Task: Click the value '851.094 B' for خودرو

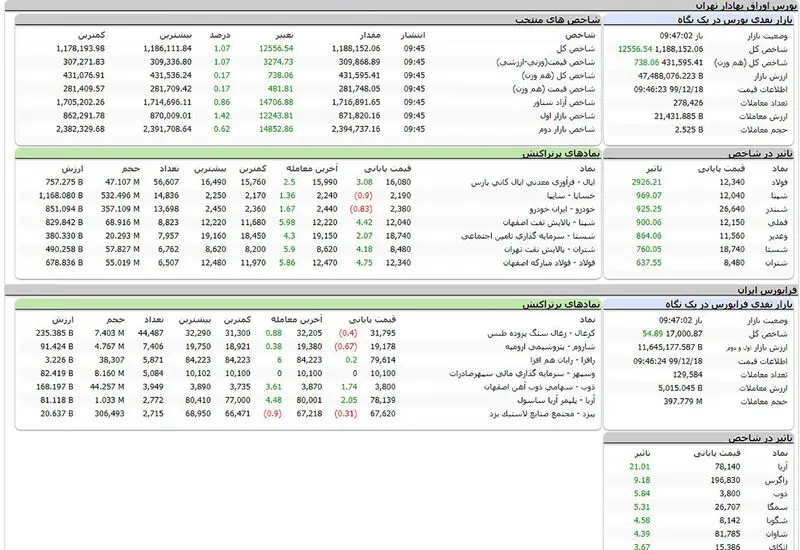Action: 64,209
